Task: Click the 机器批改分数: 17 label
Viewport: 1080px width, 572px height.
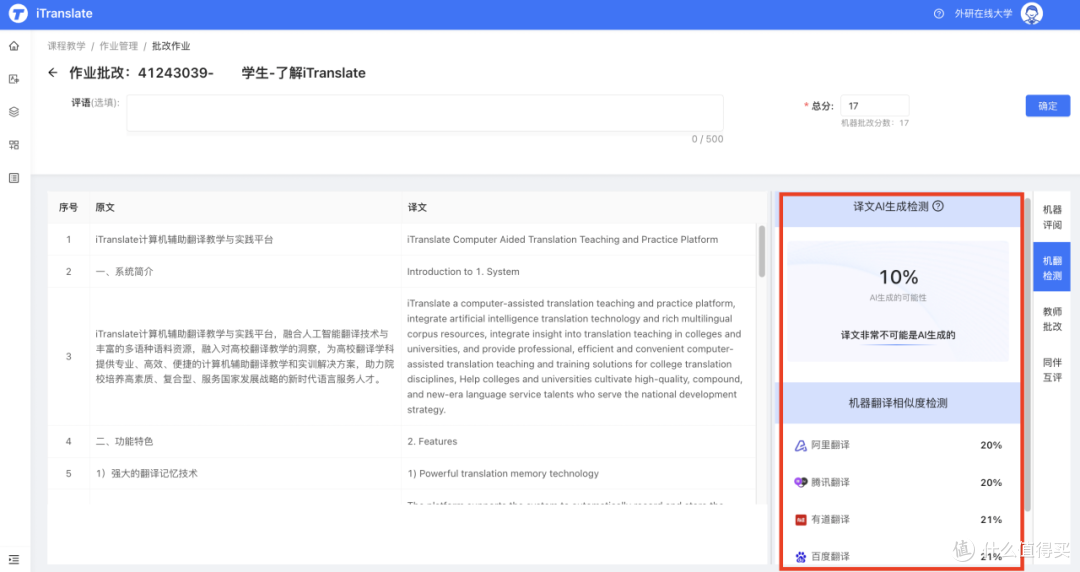Action: coord(875,123)
